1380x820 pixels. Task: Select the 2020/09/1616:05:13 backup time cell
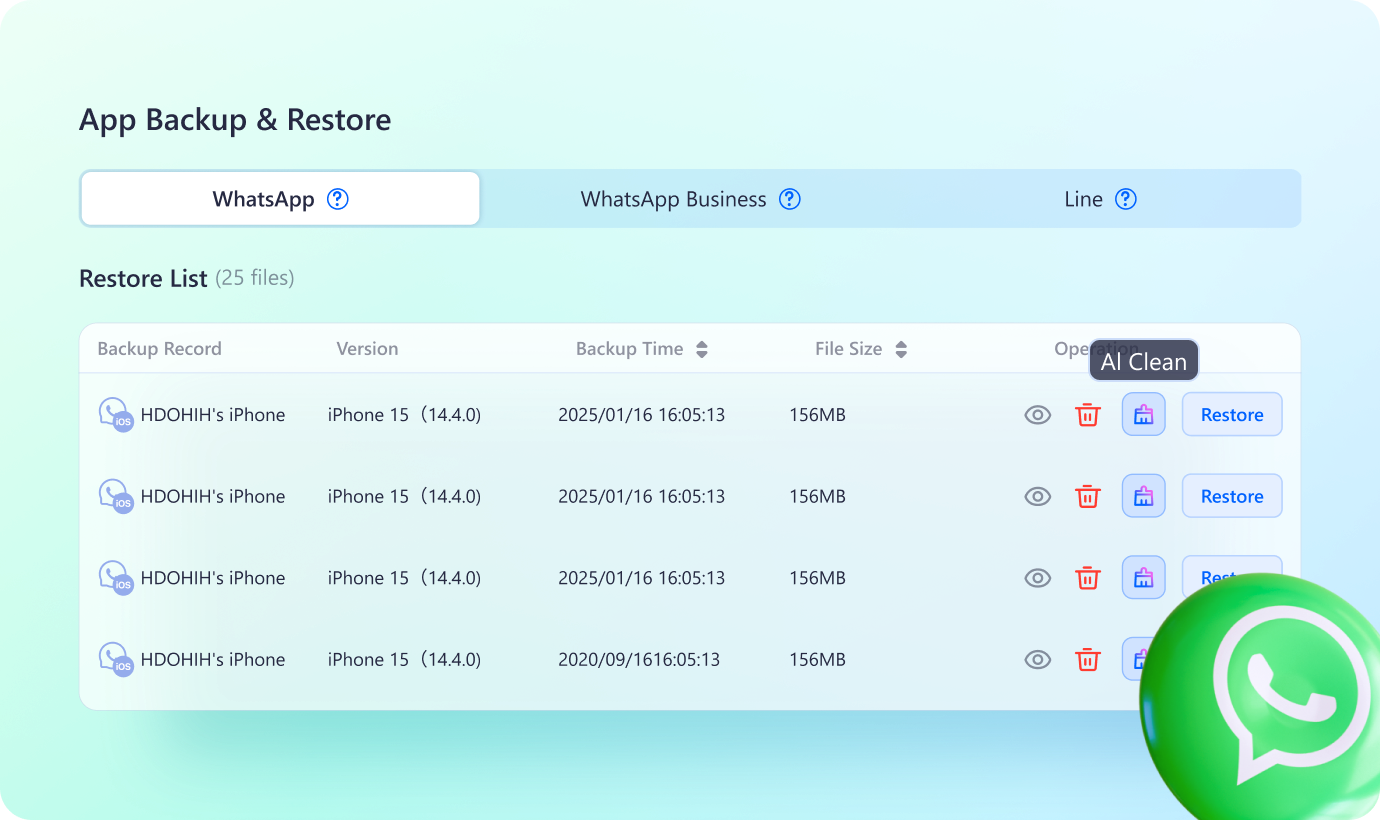pyautogui.click(x=639, y=659)
